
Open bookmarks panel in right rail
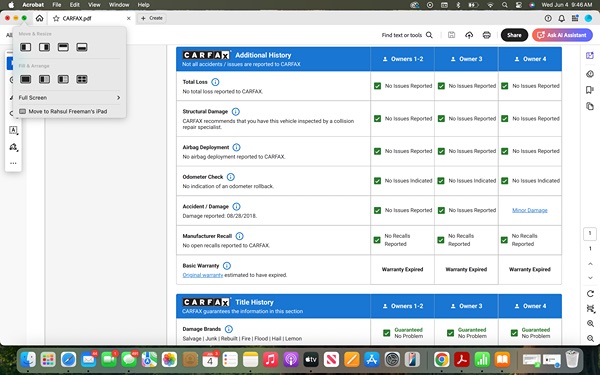tap(590, 90)
